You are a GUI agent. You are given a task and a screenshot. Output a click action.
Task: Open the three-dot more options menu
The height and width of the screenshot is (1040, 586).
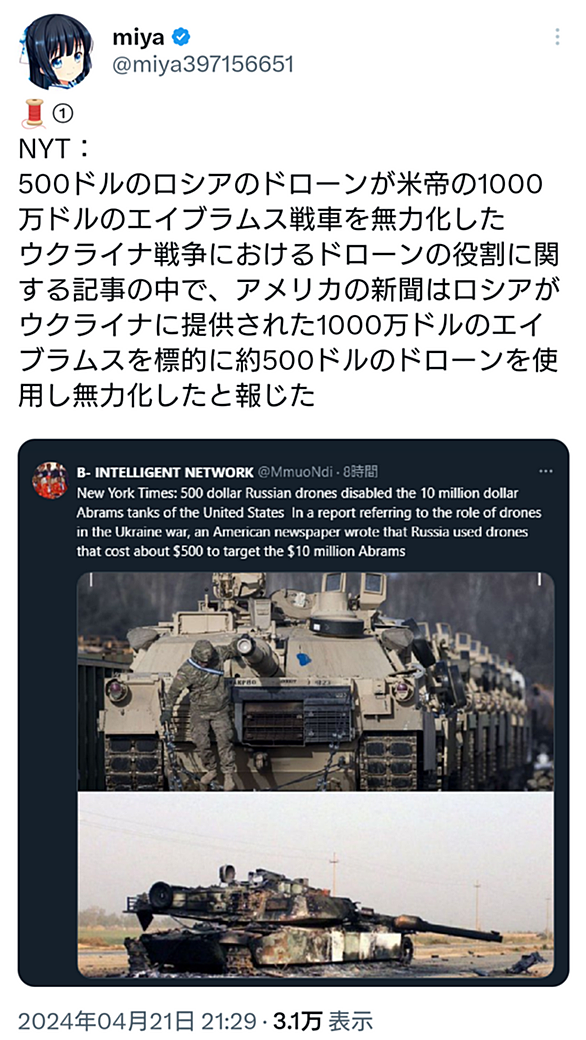[557, 38]
